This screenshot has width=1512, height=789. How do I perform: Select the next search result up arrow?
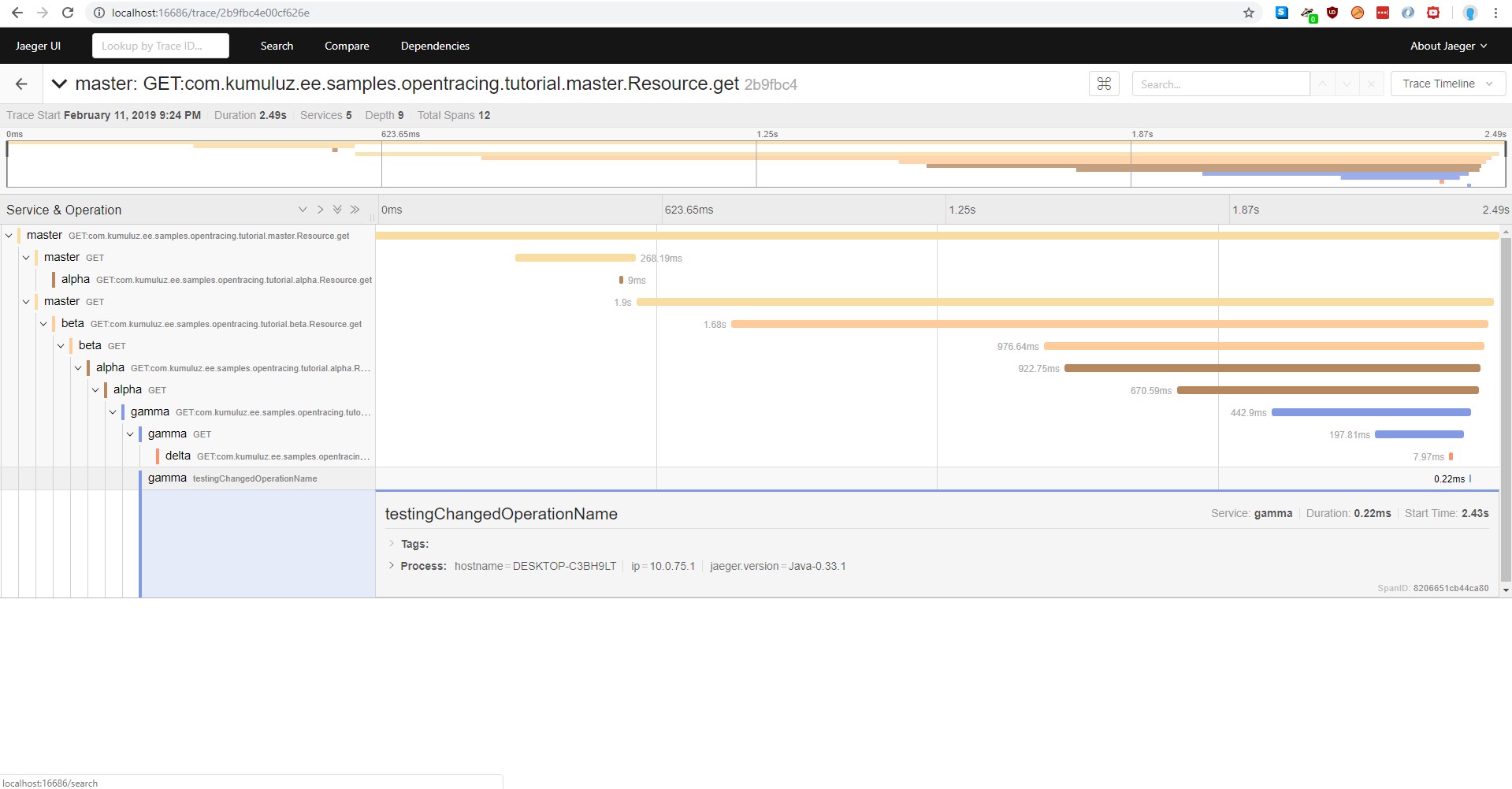[x=1322, y=84]
